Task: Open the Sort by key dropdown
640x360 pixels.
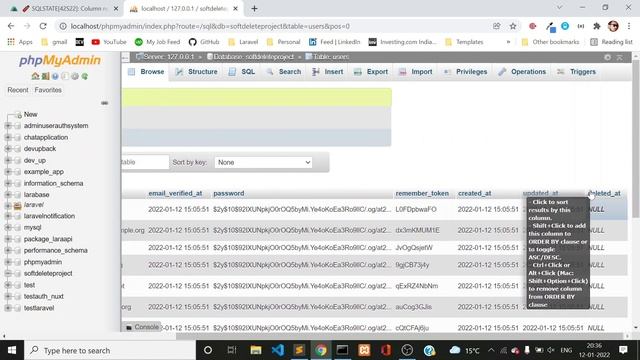Action: pyautogui.click(x=263, y=162)
